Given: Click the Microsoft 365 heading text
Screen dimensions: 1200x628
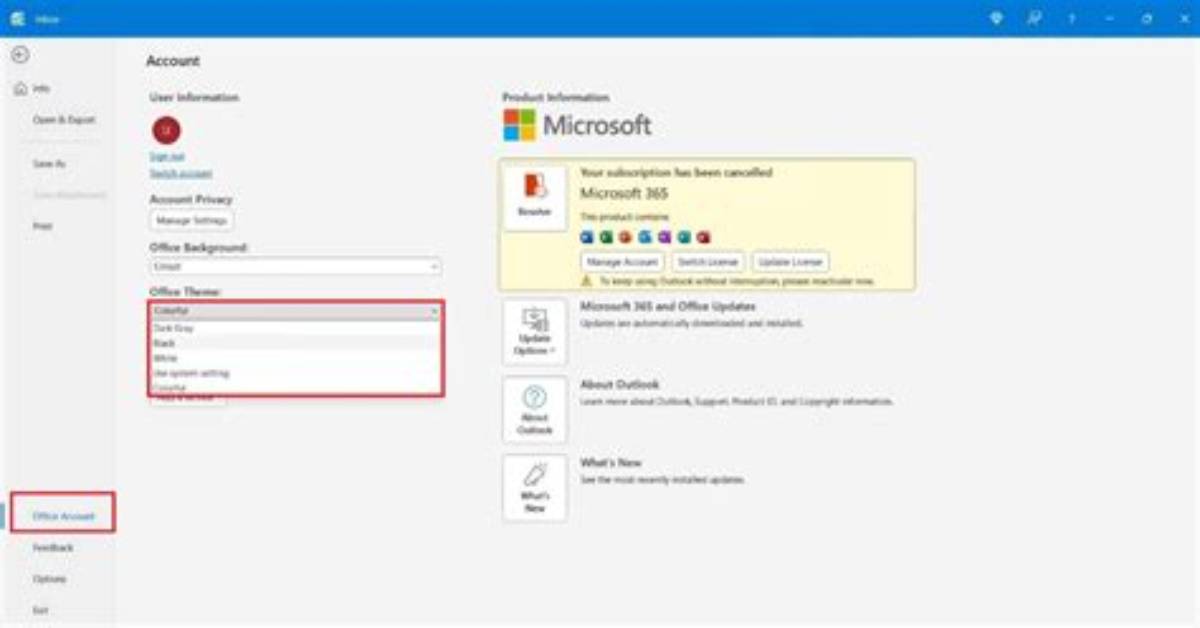Looking at the screenshot, I should click(x=623, y=193).
